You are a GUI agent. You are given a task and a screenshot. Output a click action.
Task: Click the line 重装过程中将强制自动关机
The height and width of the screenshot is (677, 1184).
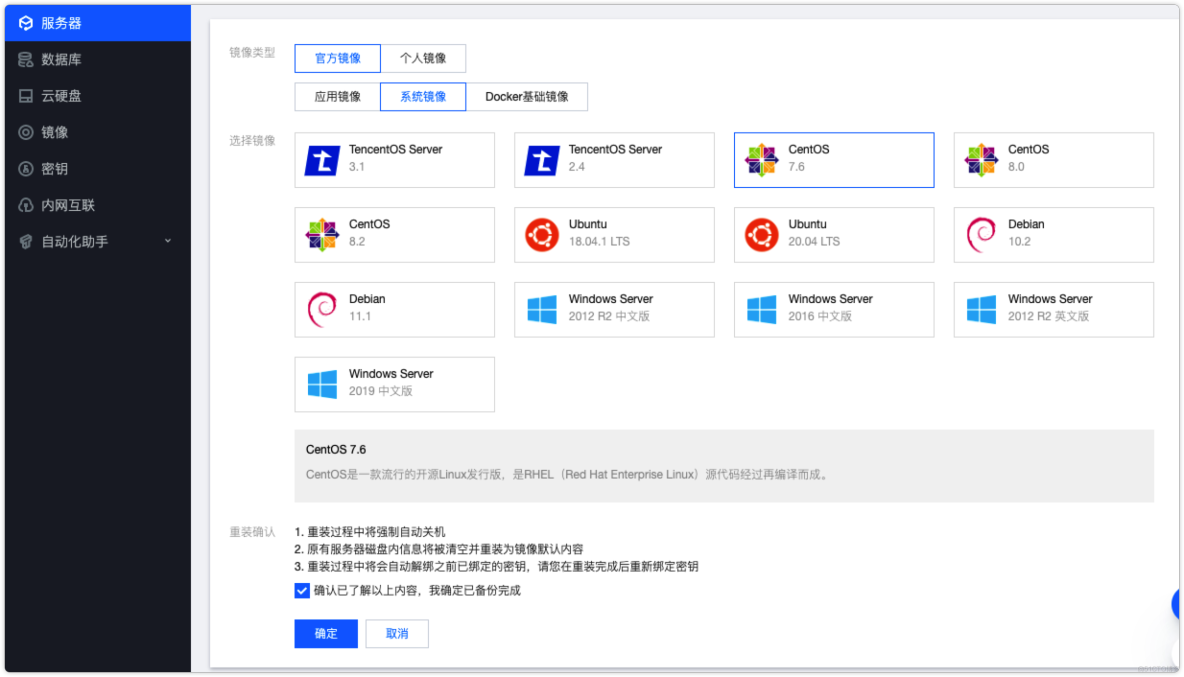tap(370, 532)
